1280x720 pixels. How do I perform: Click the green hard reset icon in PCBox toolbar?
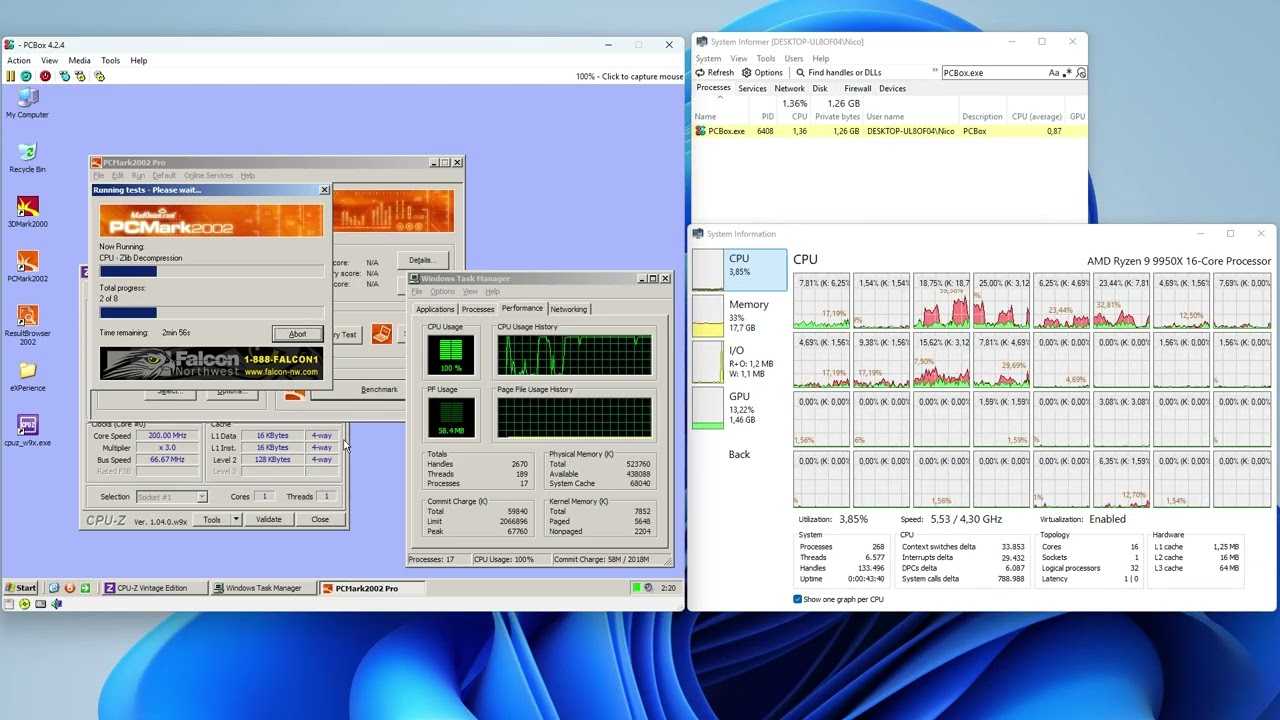[26, 76]
